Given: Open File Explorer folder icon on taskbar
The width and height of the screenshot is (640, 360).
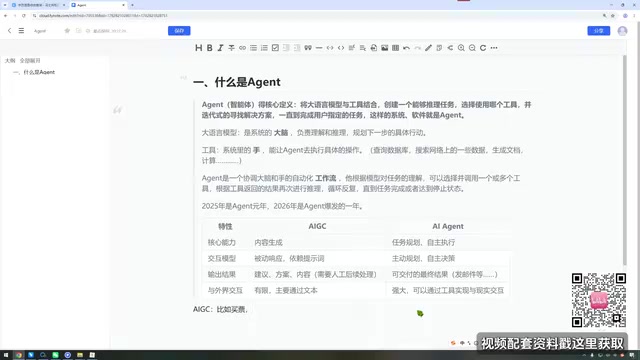Looking at the screenshot, I should coord(80,355).
